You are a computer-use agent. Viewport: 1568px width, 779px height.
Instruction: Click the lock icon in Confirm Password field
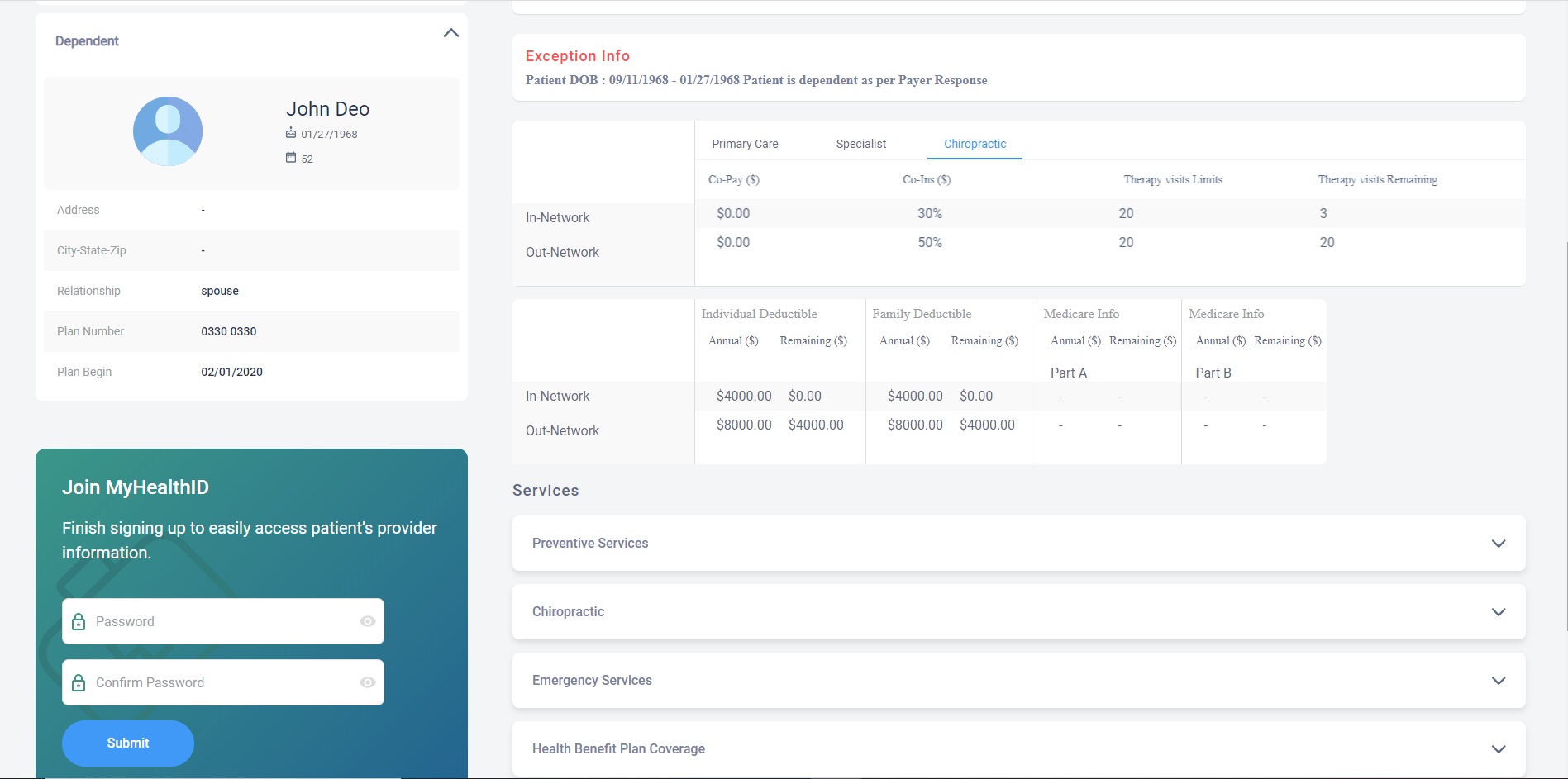pyautogui.click(x=79, y=682)
